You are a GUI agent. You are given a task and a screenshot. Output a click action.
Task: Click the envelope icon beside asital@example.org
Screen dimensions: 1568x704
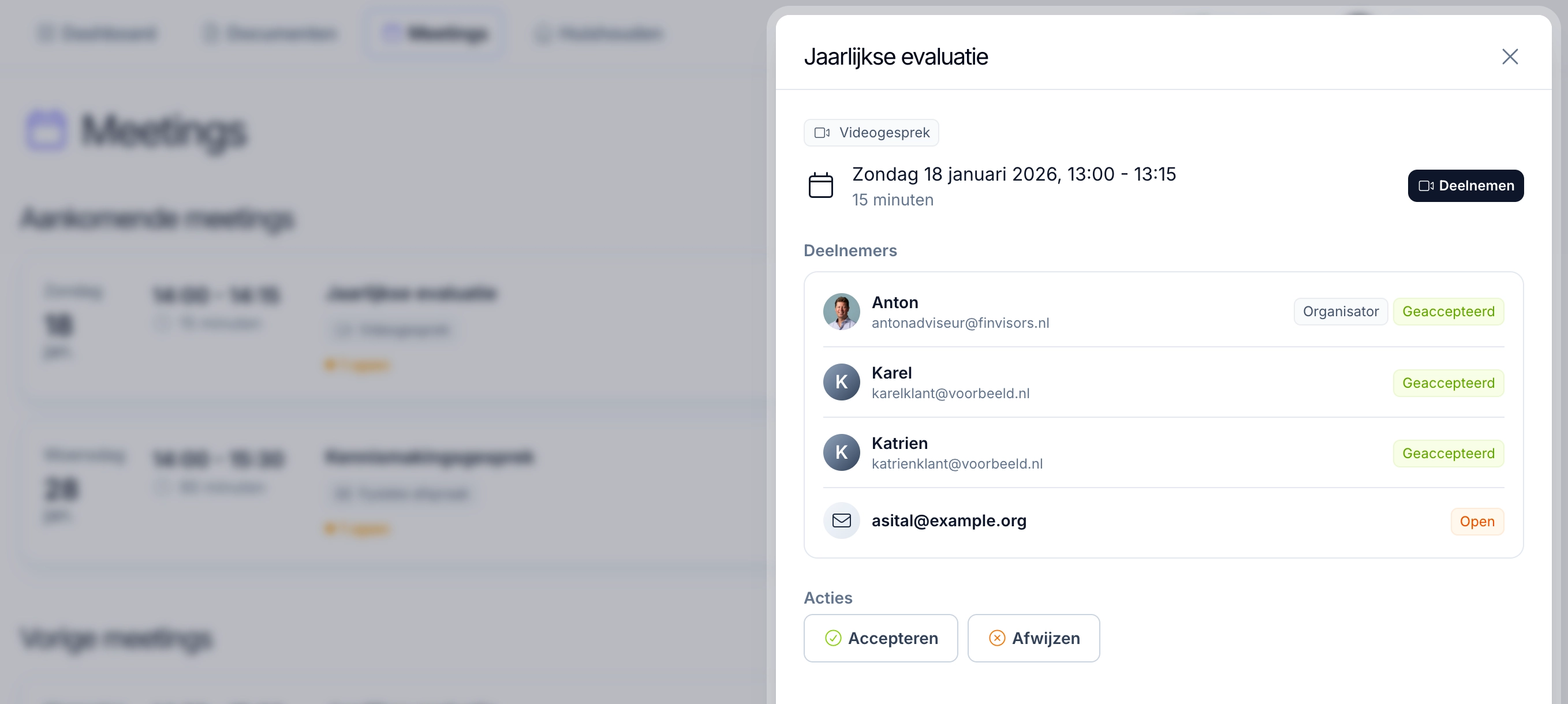point(841,520)
